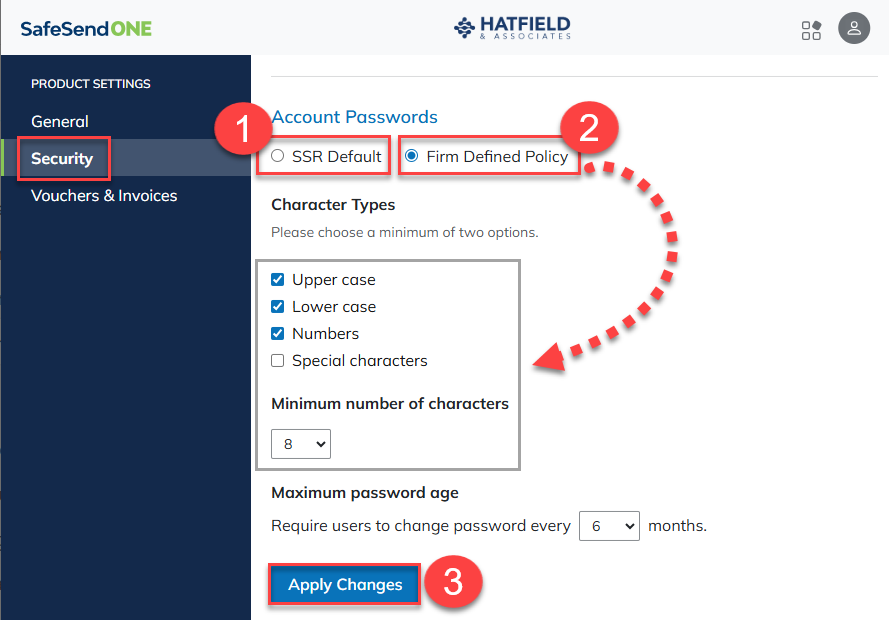This screenshot has width=889, height=620.
Task: Click the Special characters label text
Action: click(359, 360)
